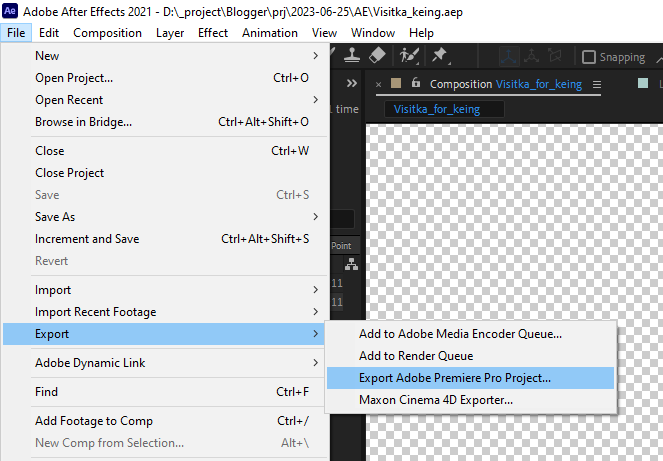This screenshot has width=663, height=461.
Task: Toggle the composition panel lock icon
Action: (x=416, y=82)
